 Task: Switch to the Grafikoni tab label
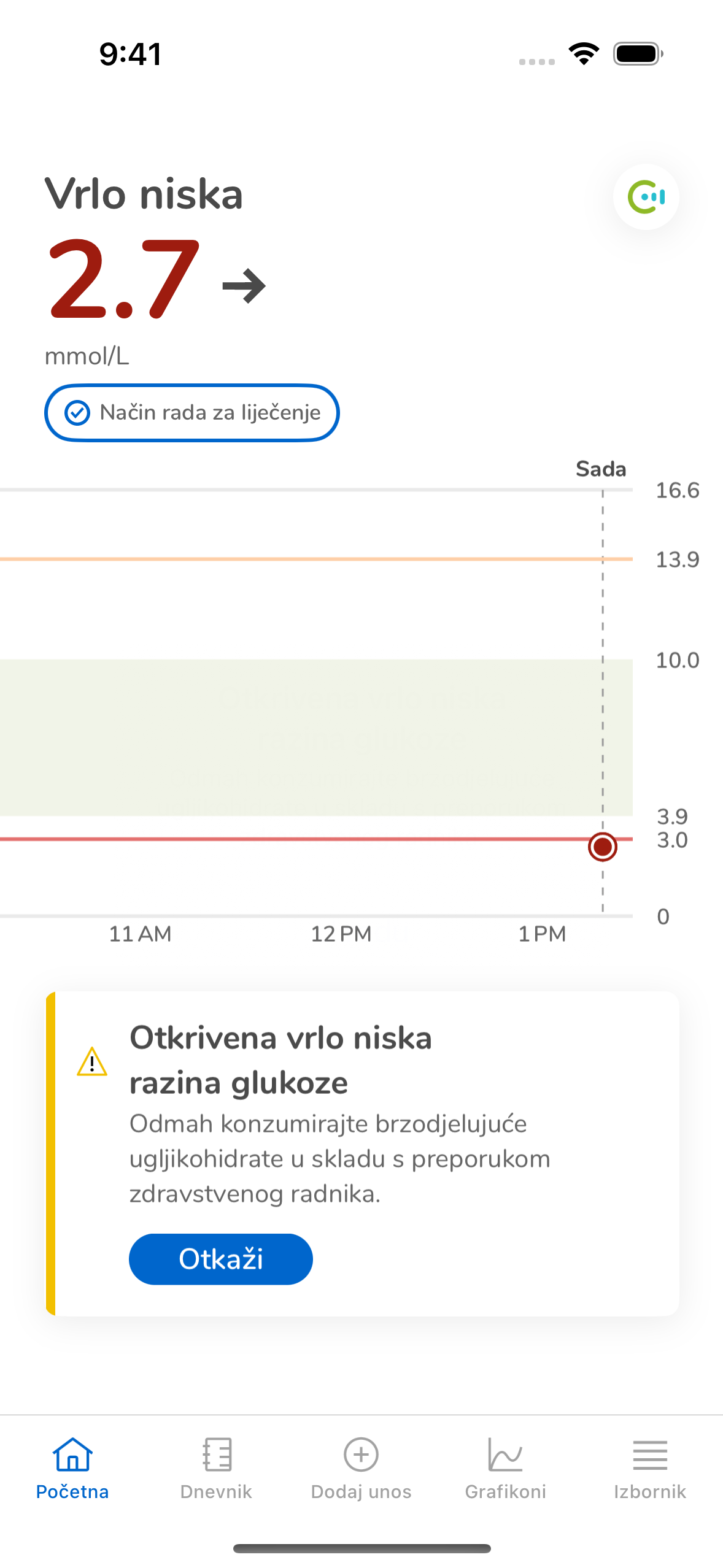pos(505,1492)
